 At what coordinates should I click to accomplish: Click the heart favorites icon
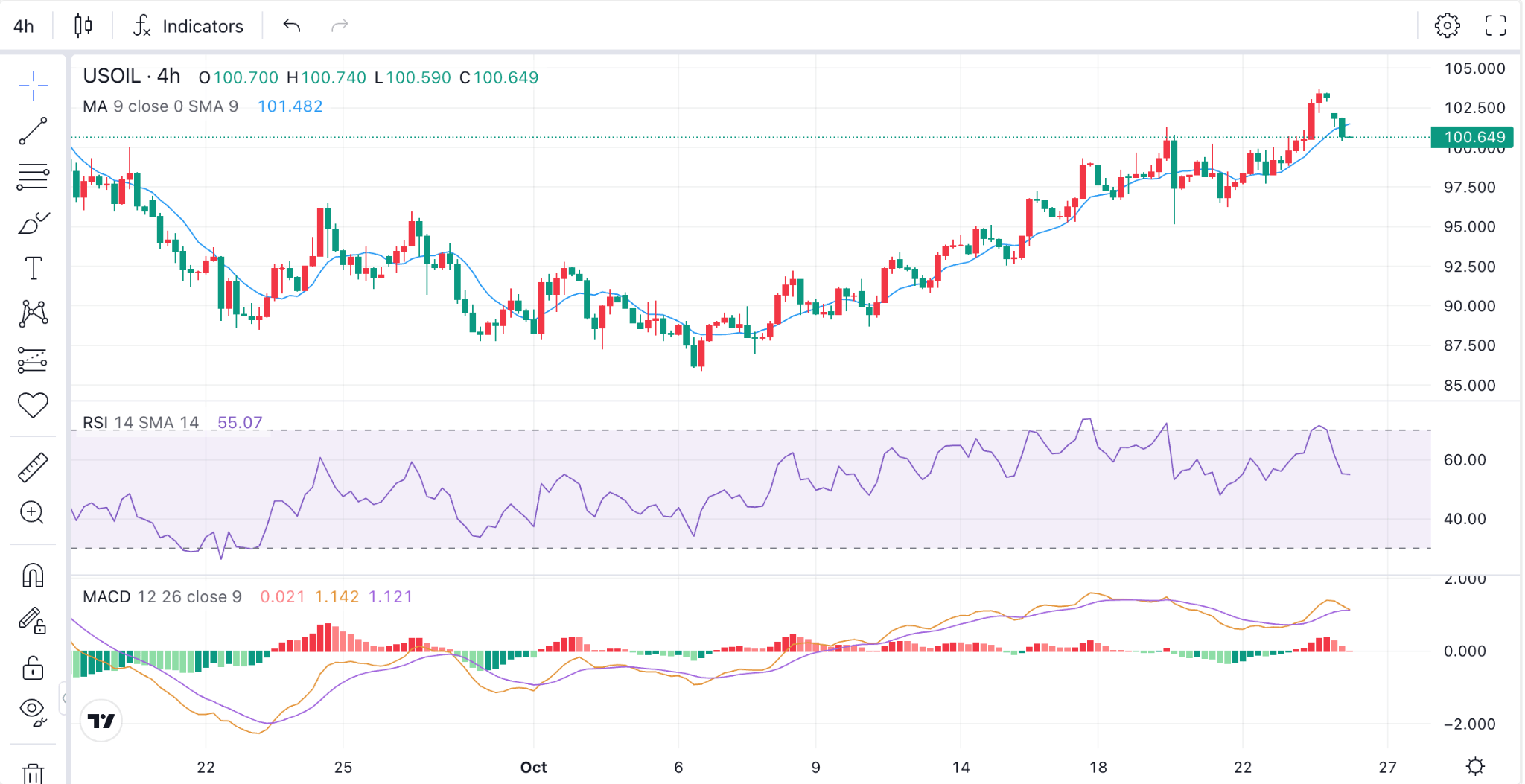tap(33, 405)
